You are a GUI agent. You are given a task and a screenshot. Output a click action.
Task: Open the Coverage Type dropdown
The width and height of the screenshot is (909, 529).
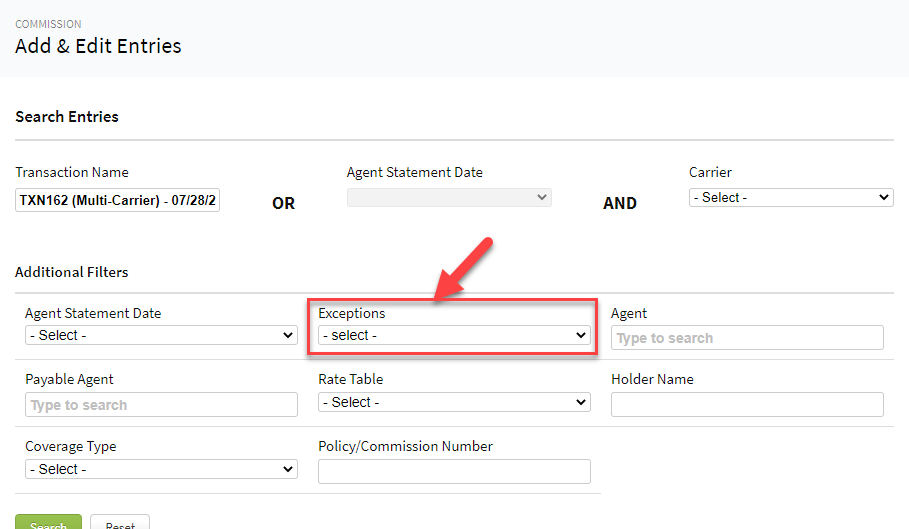click(161, 469)
